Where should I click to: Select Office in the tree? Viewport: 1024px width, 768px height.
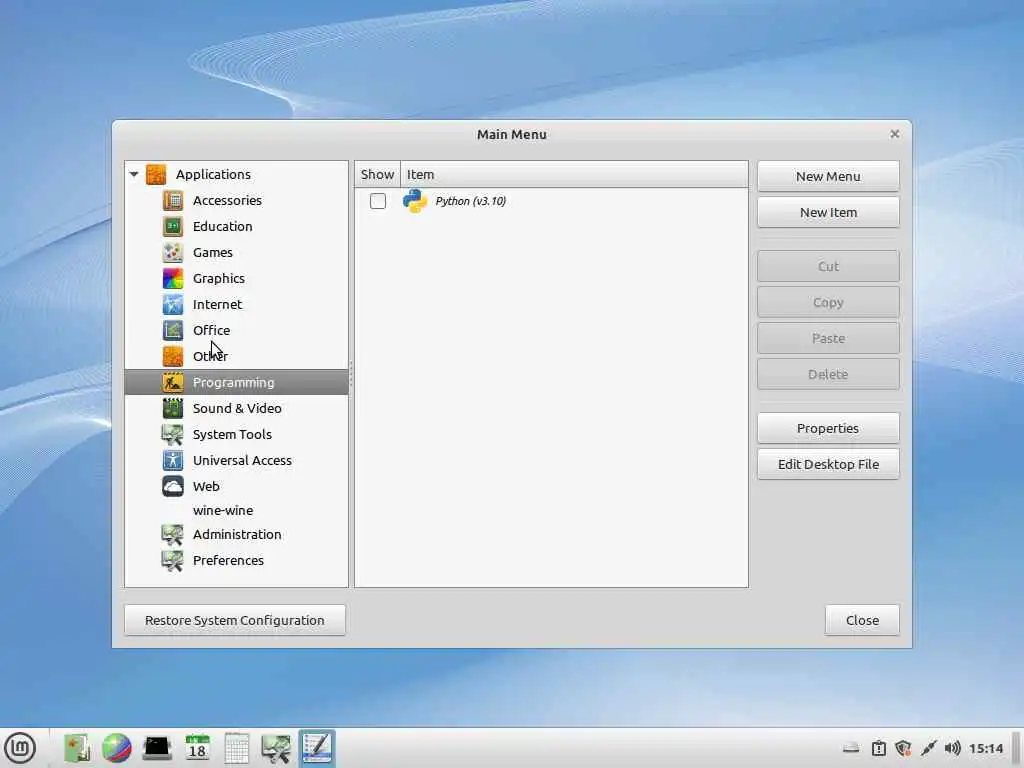tap(211, 330)
